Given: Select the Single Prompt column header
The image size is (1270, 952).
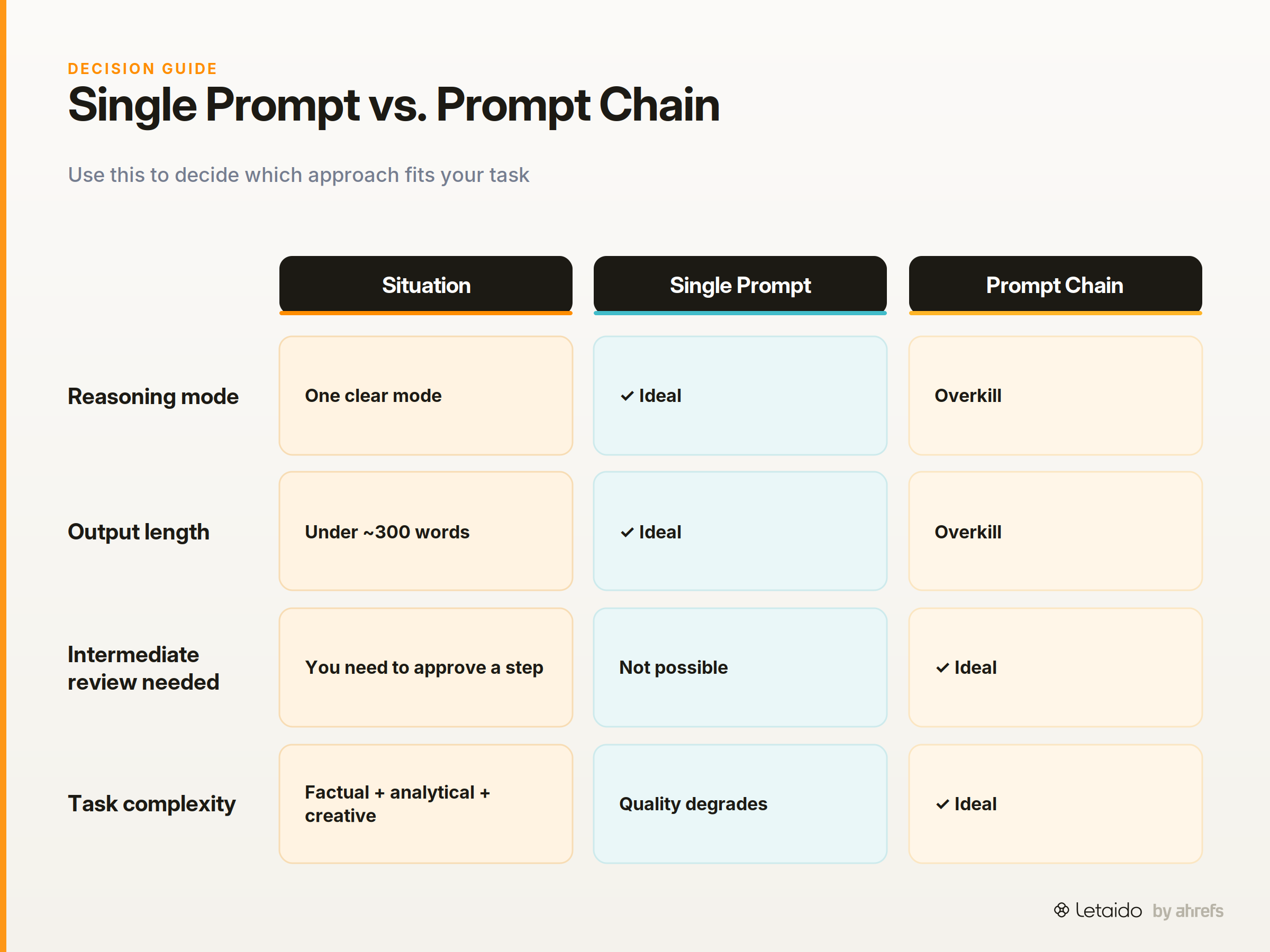Looking at the screenshot, I should [x=740, y=285].
